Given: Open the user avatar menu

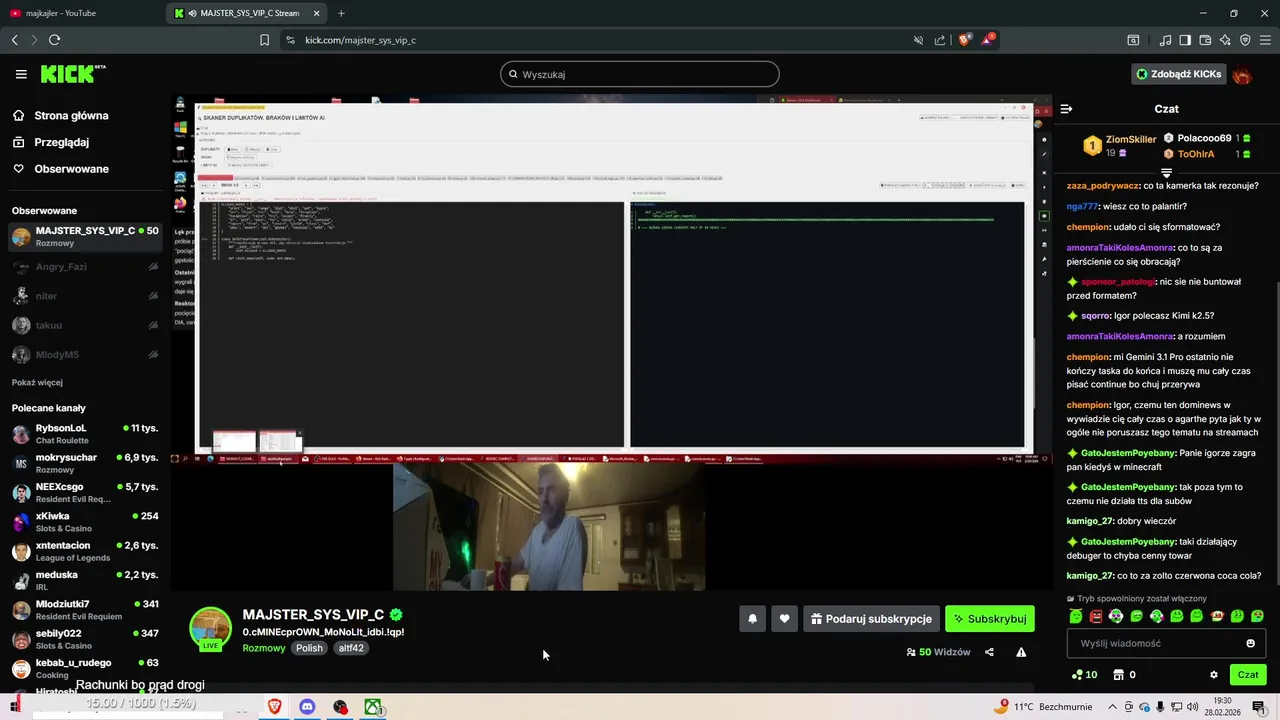Looking at the screenshot, I should [x=1242, y=74].
